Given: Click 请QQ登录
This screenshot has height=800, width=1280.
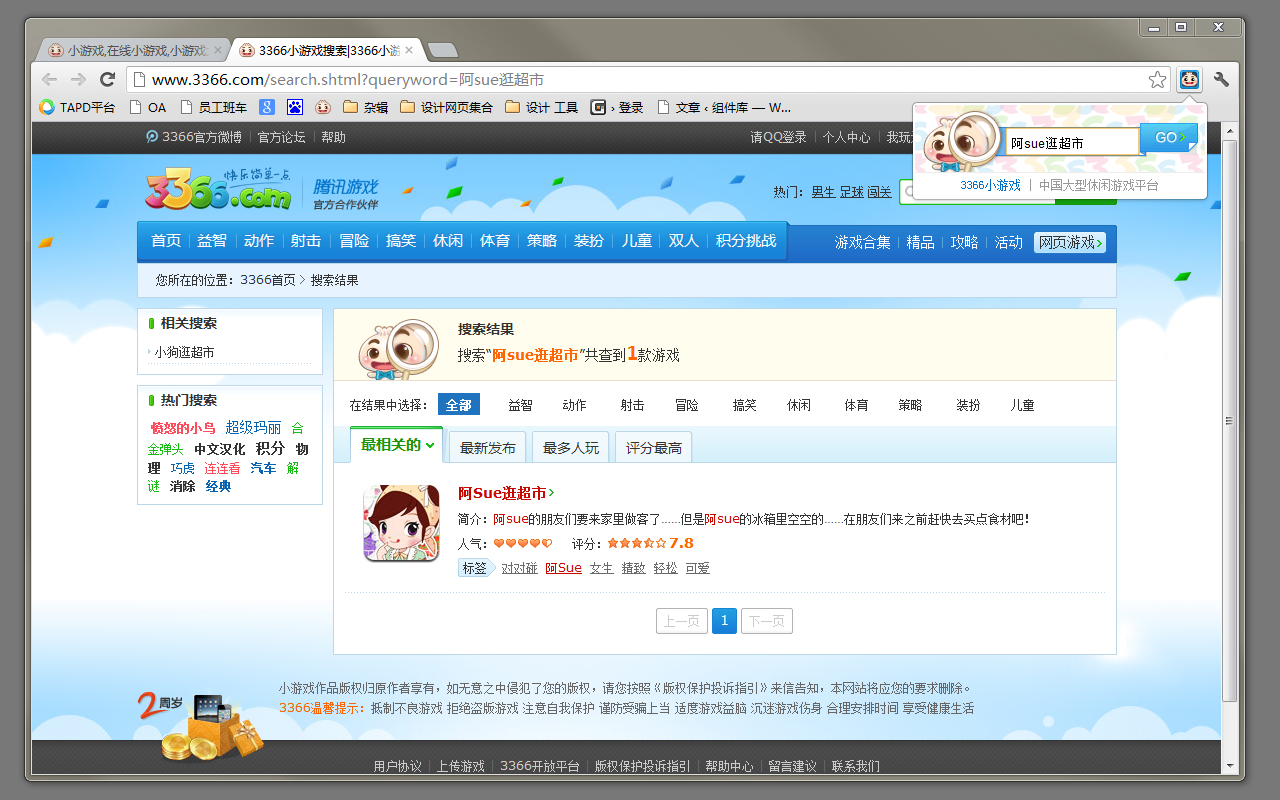Looking at the screenshot, I should point(778,137).
